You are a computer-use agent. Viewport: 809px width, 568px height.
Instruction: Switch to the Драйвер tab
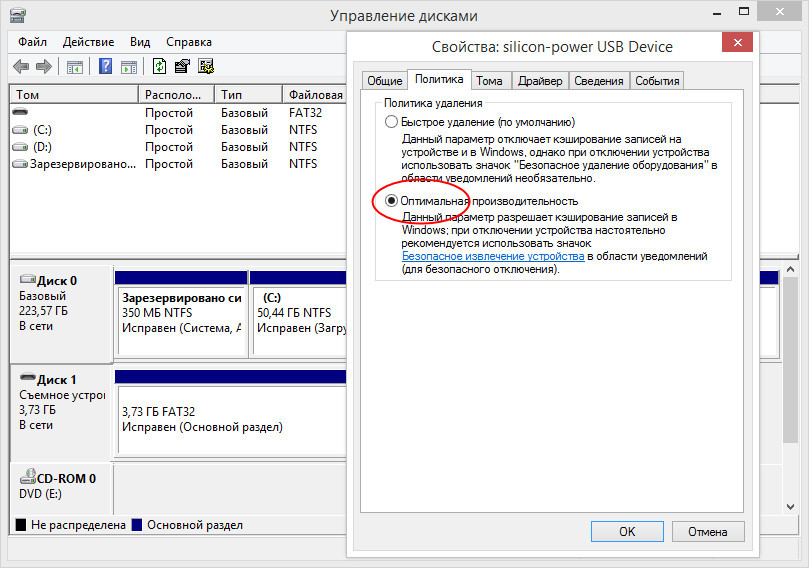(540, 81)
